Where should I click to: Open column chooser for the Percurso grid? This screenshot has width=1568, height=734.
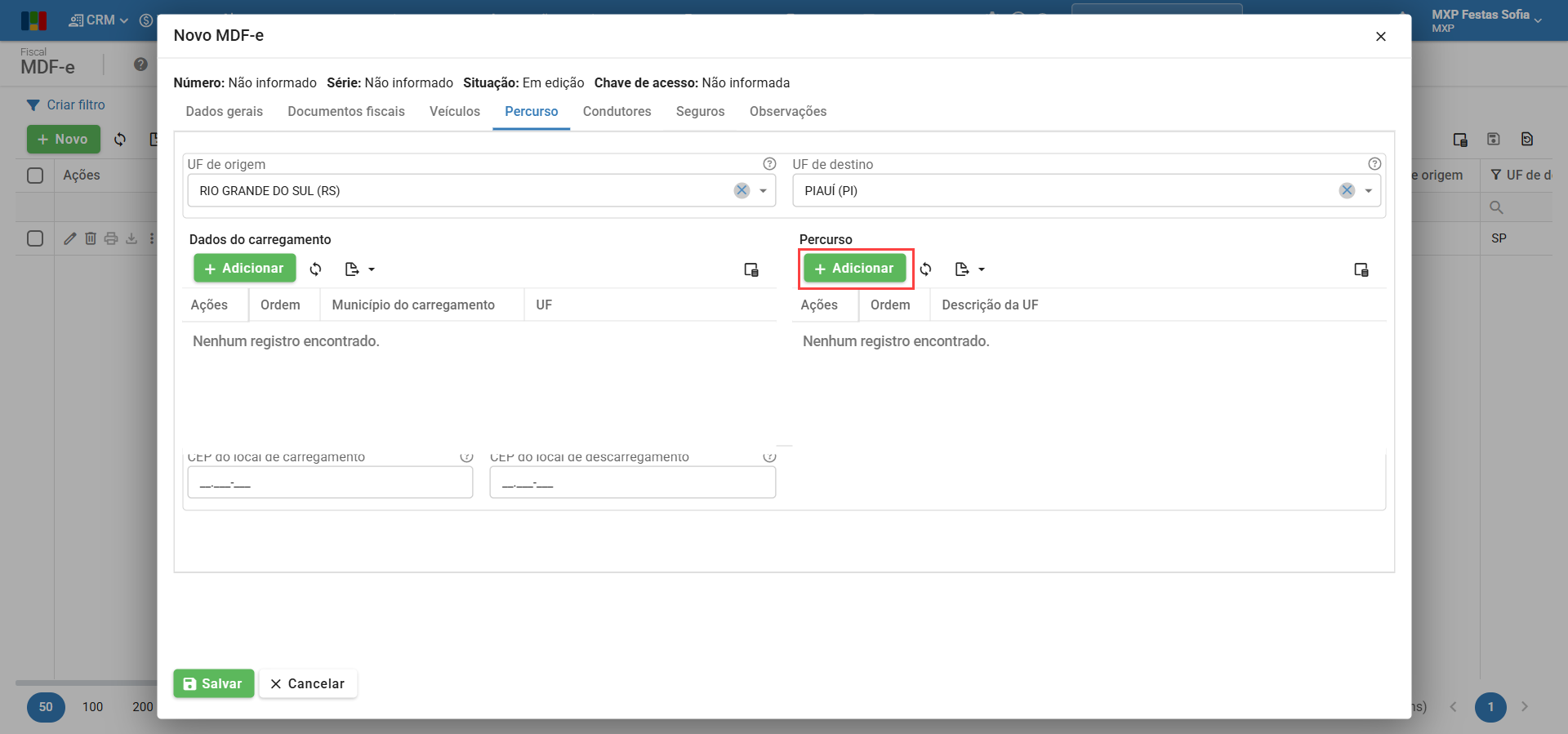click(1361, 269)
